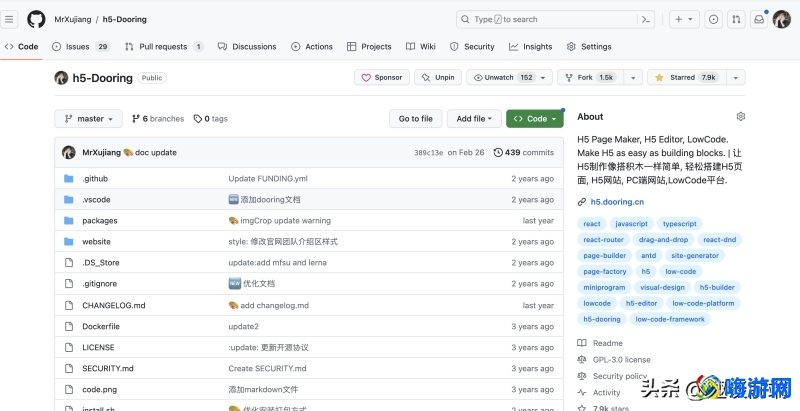Toggle the Starred button to unstar
Image resolution: width=800 pixels, height=411 pixels.
coord(685,78)
